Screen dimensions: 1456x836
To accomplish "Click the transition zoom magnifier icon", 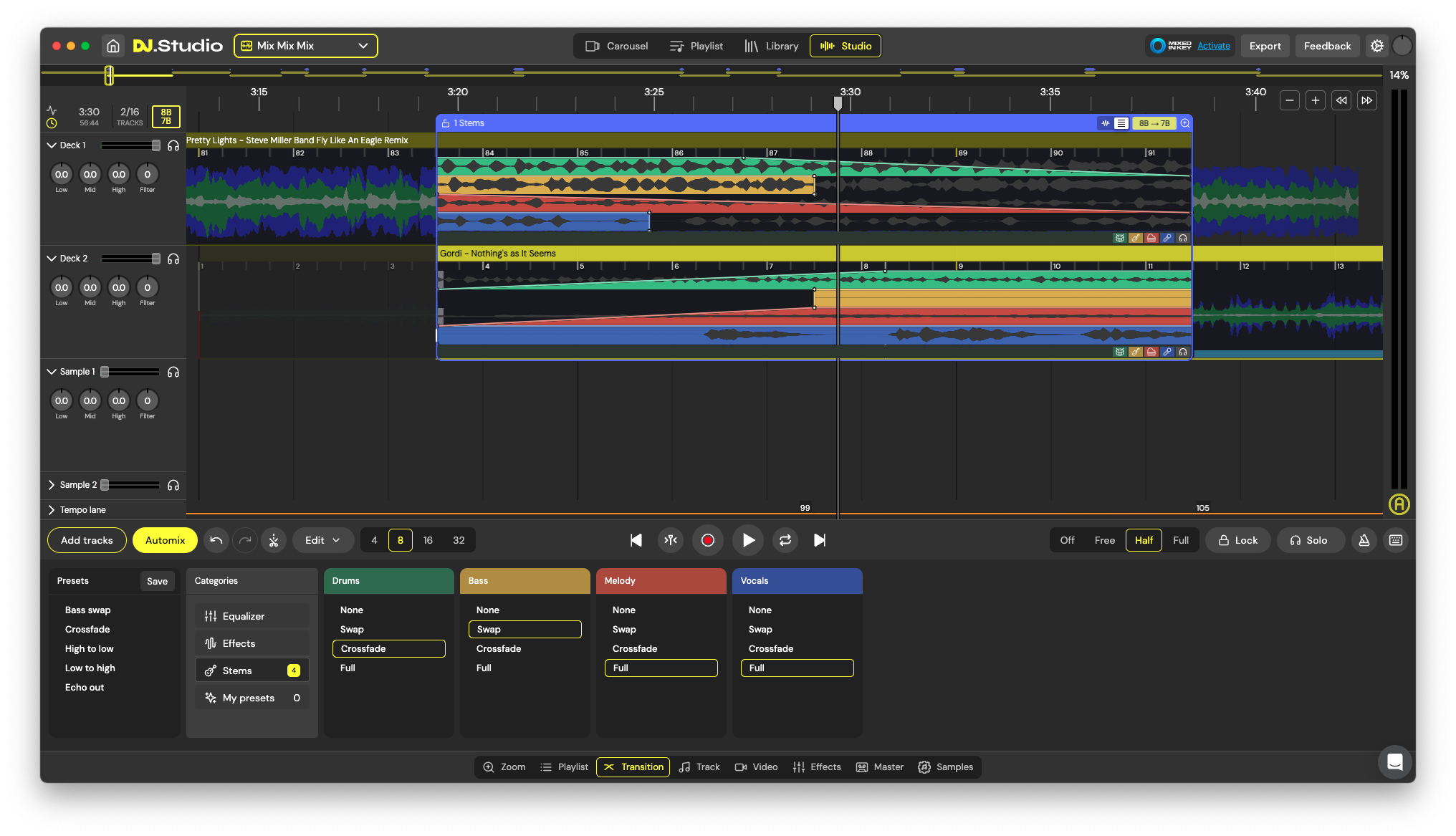I will pyautogui.click(x=1185, y=123).
